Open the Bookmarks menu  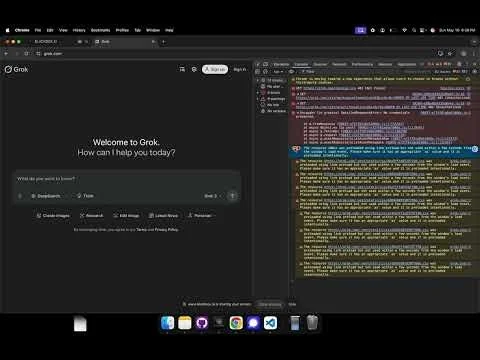(x=100, y=30)
